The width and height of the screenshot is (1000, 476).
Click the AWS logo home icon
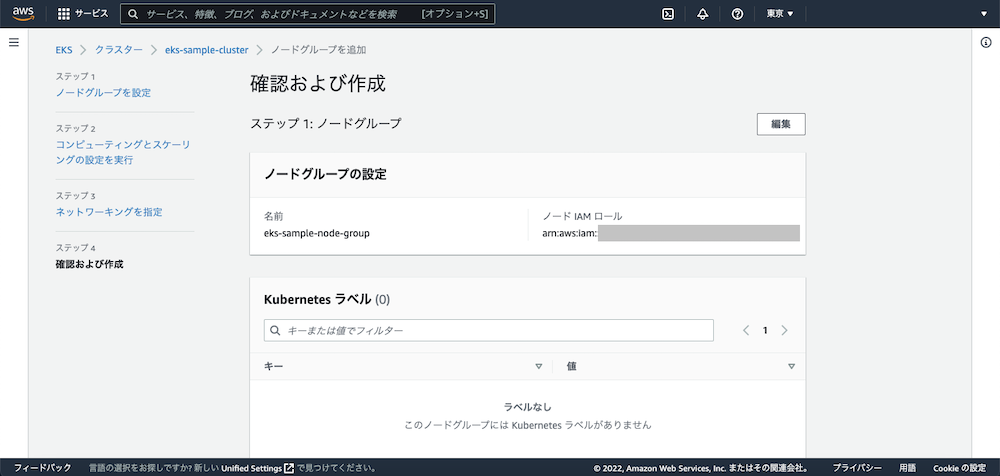pyautogui.click(x=24, y=14)
